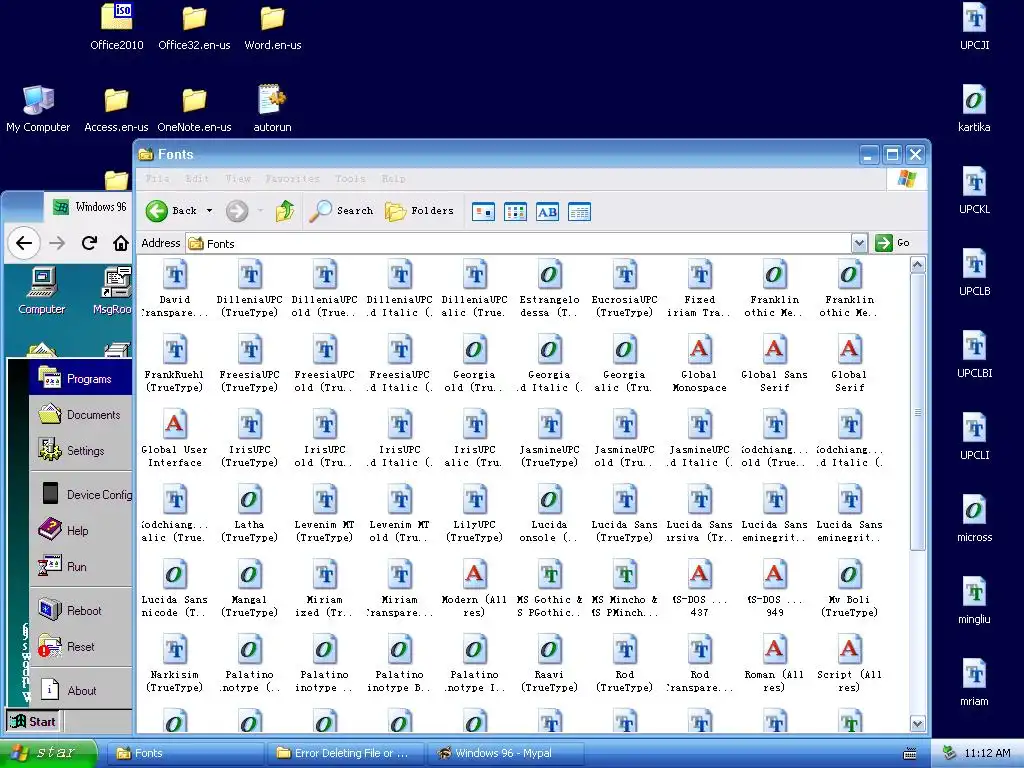Viewport: 1024px width, 768px height.
Task: Switch to List view icon
Action: (x=515, y=212)
